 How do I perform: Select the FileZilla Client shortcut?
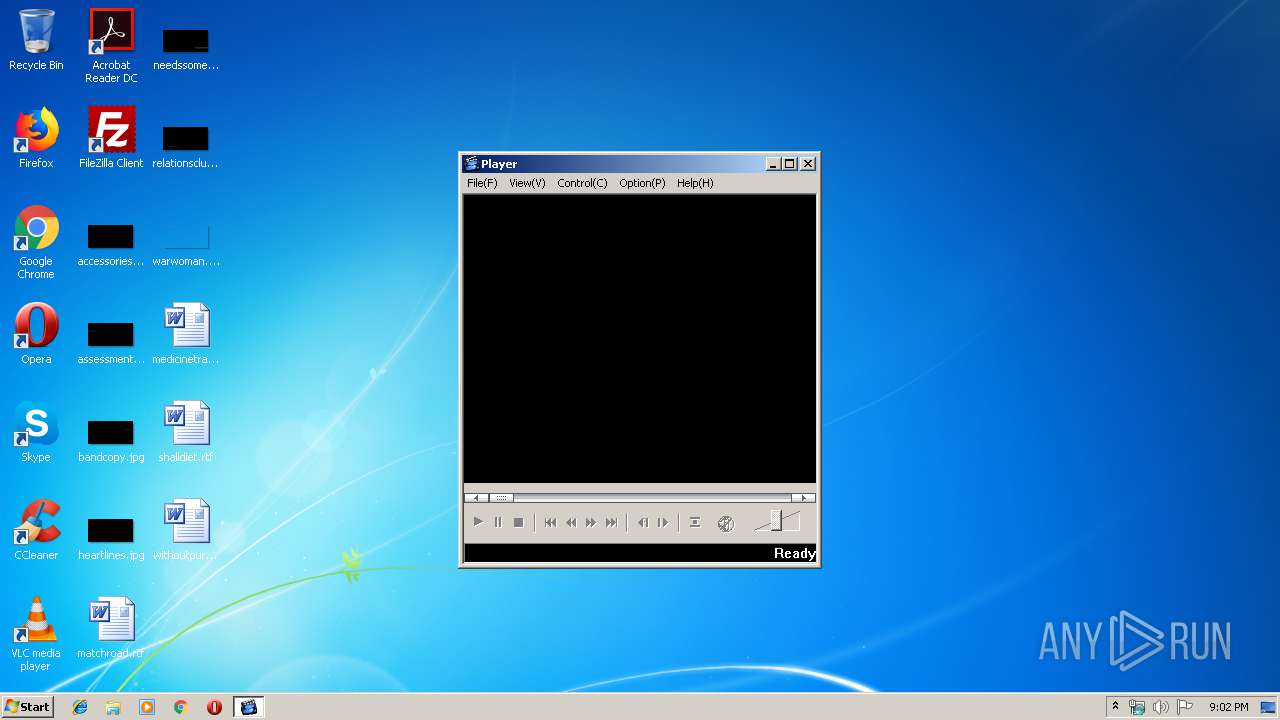pyautogui.click(x=111, y=138)
